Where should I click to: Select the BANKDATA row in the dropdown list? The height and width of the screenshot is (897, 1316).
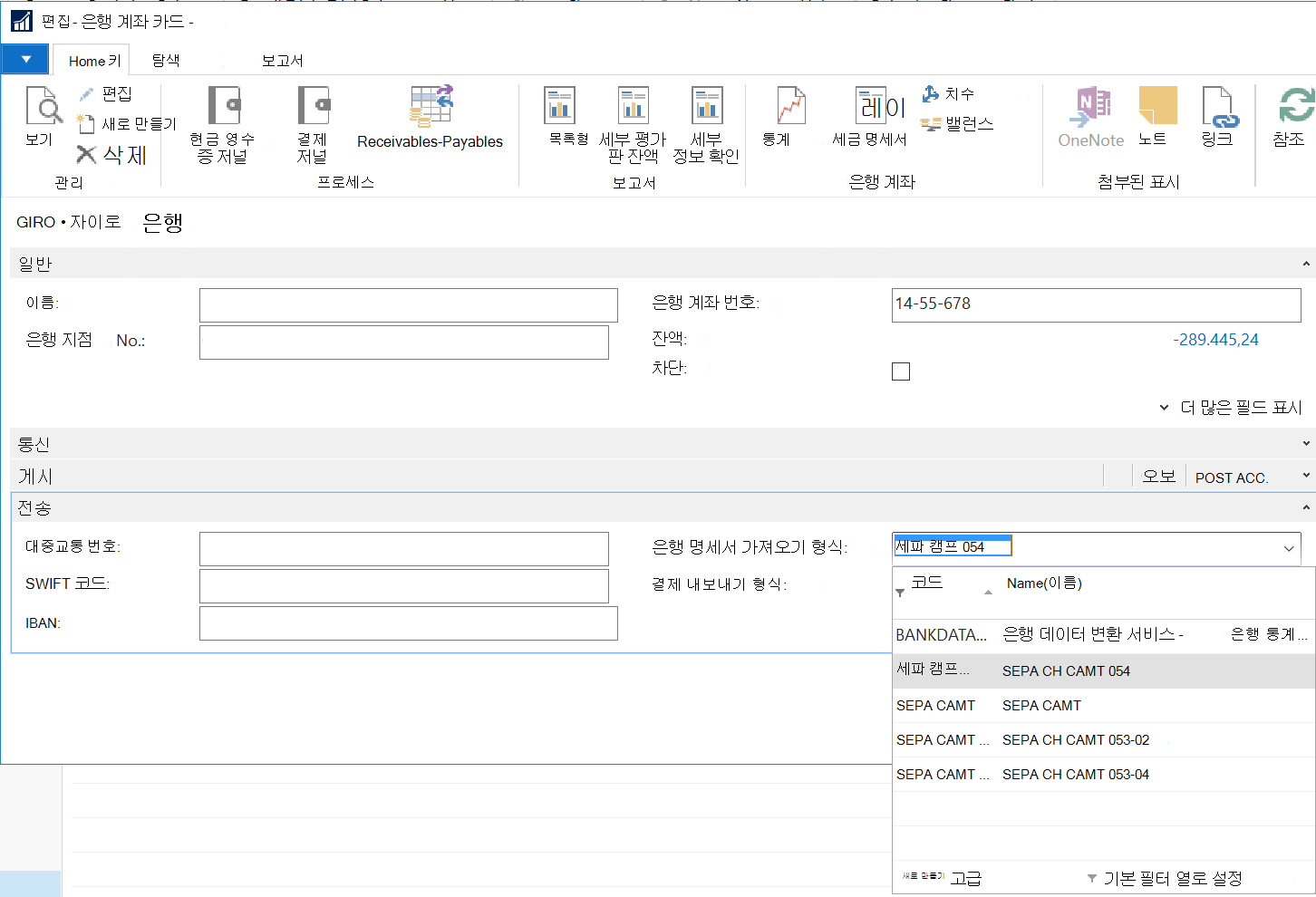[x=1104, y=635]
